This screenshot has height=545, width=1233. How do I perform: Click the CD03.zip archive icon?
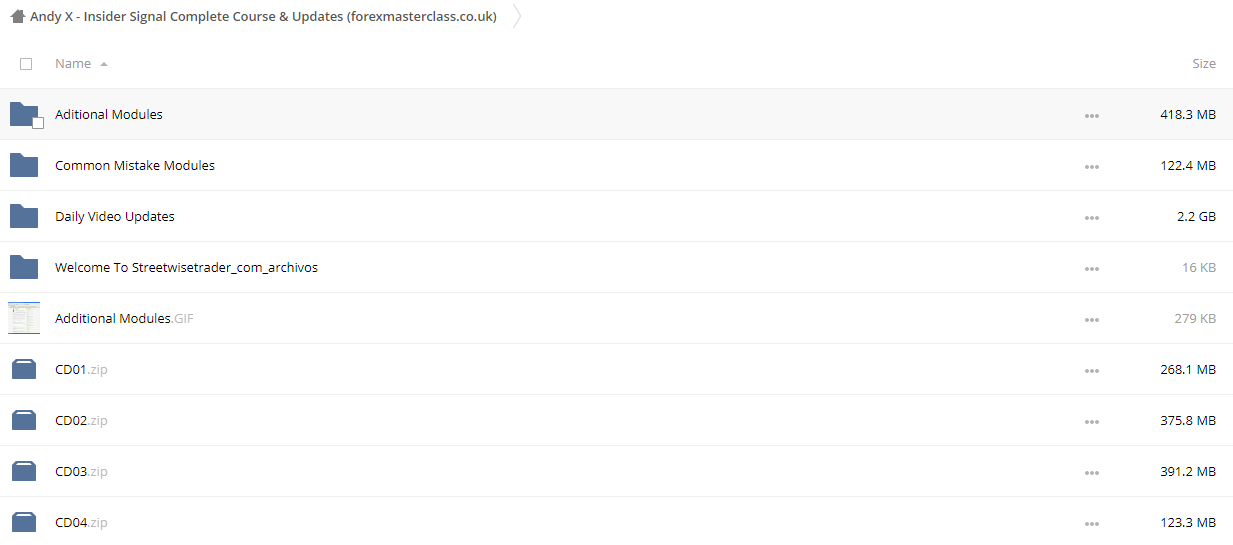click(24, 472)
